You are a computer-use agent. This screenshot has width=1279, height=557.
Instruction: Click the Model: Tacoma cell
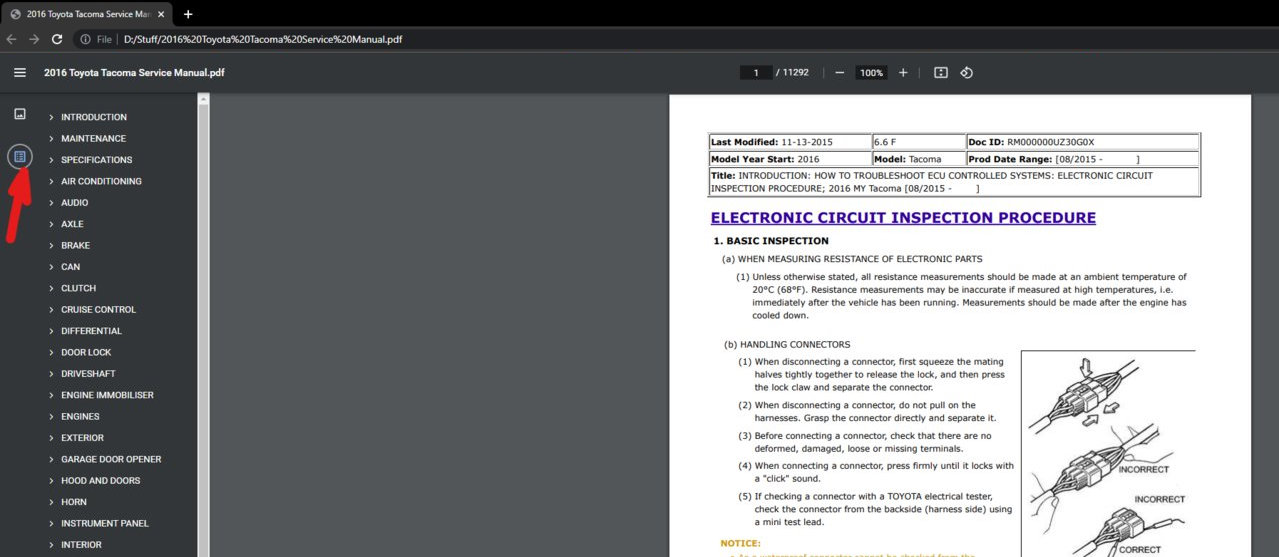click(x=918, y=159)
